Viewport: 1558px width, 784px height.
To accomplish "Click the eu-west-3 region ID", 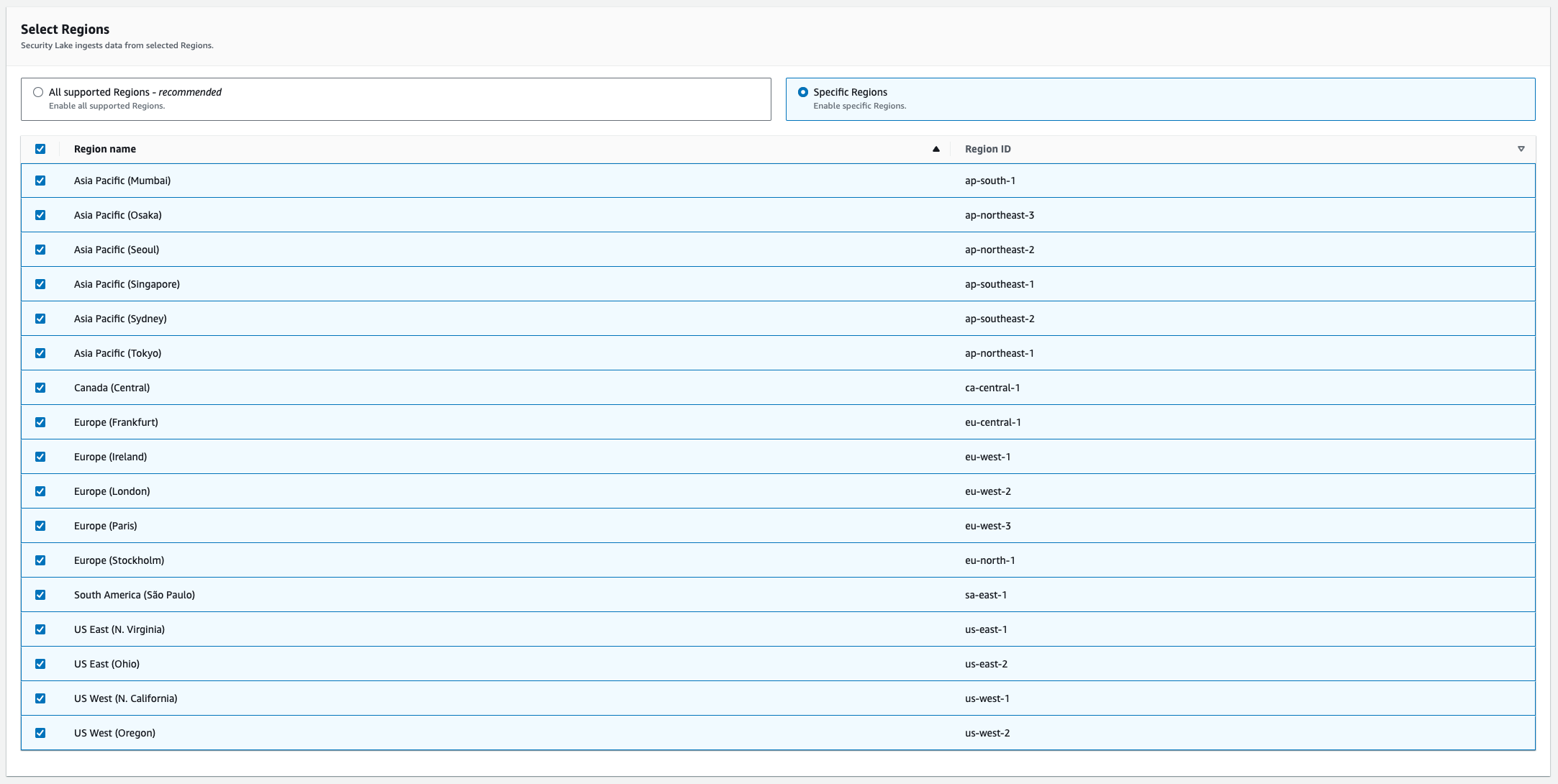I will click(x=988, y=526).
